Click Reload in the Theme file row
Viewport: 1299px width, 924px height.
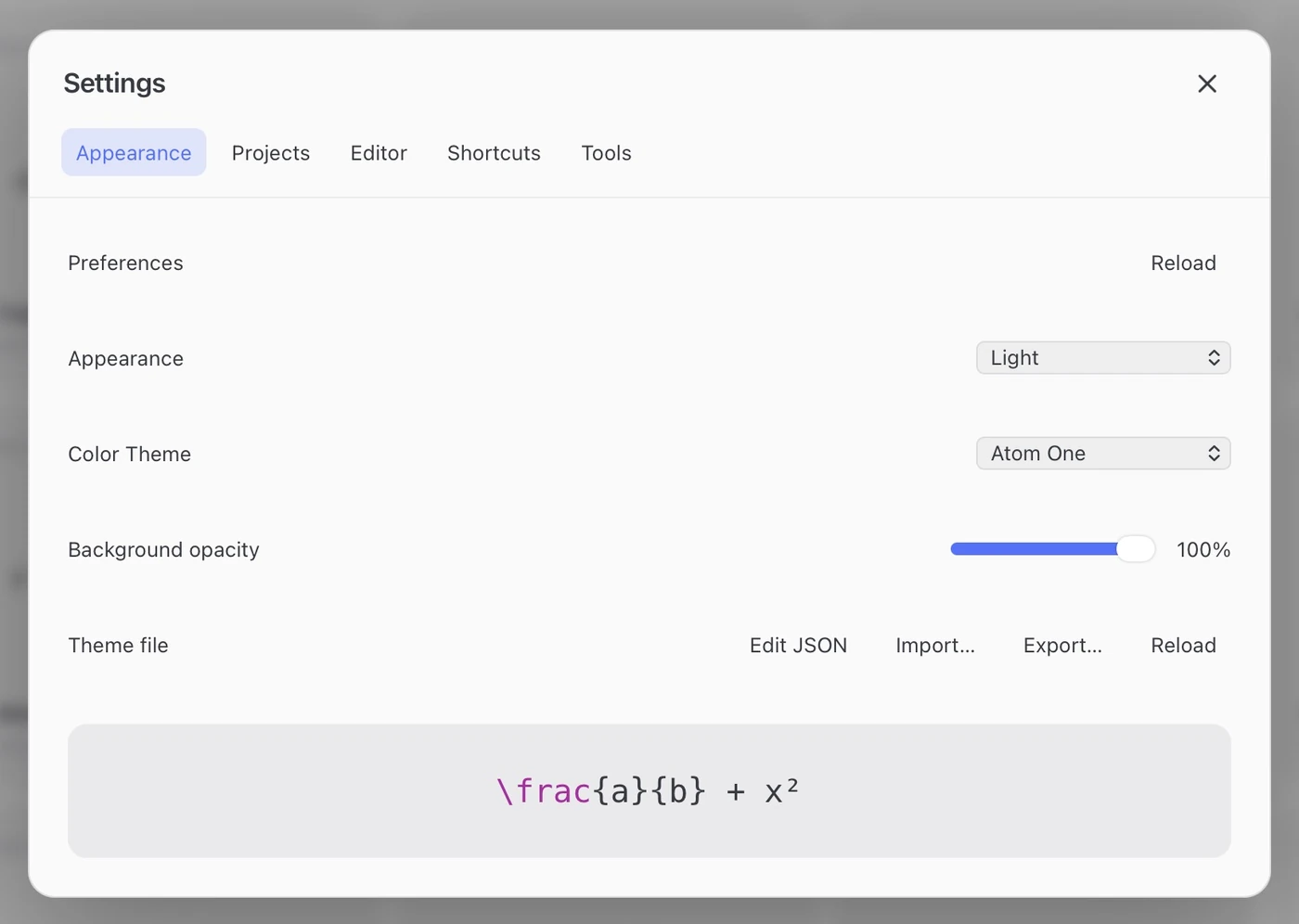point(1183,645)
